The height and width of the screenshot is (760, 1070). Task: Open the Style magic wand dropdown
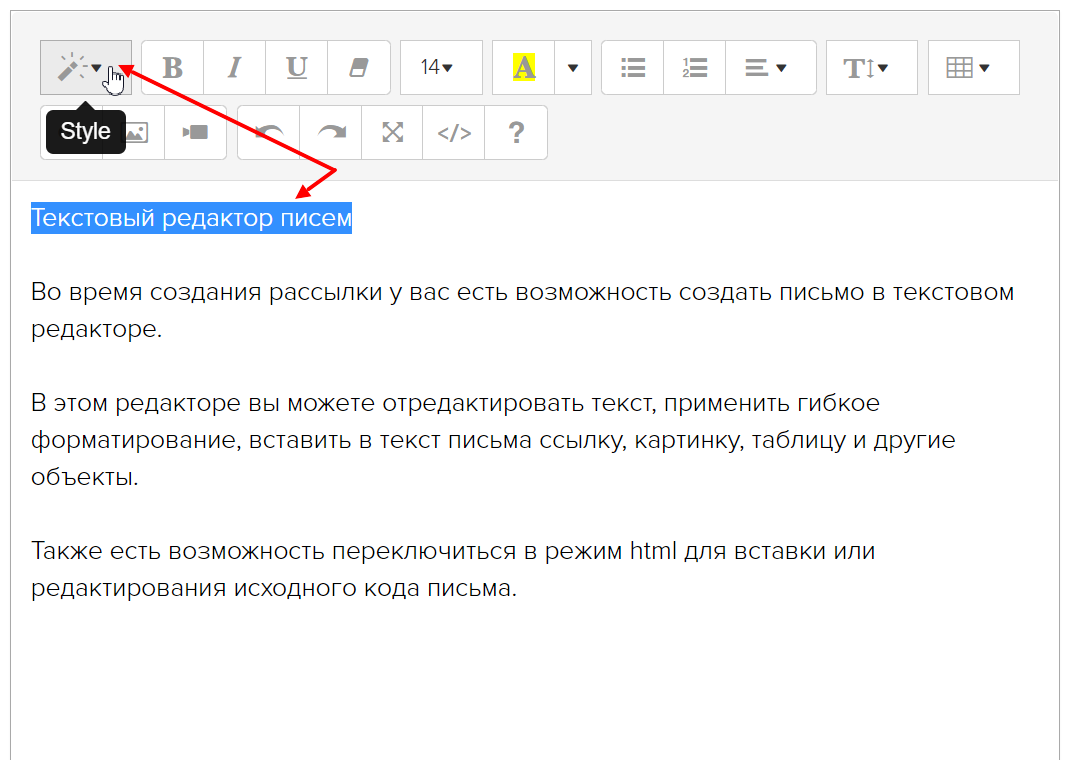point(85,68)
